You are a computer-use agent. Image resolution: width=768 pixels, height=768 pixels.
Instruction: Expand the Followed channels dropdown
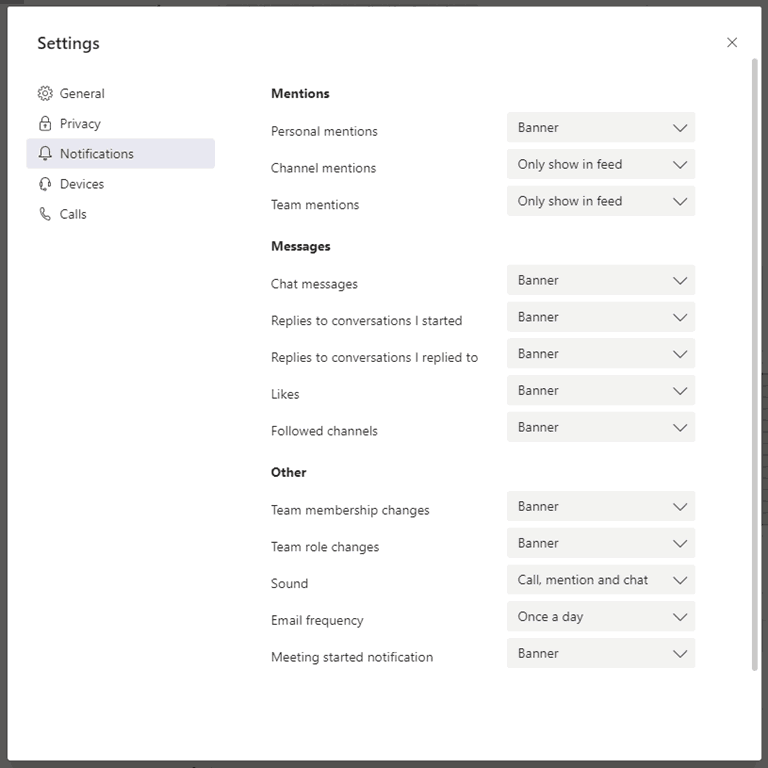pyautogui.click(x=600, y=428)
